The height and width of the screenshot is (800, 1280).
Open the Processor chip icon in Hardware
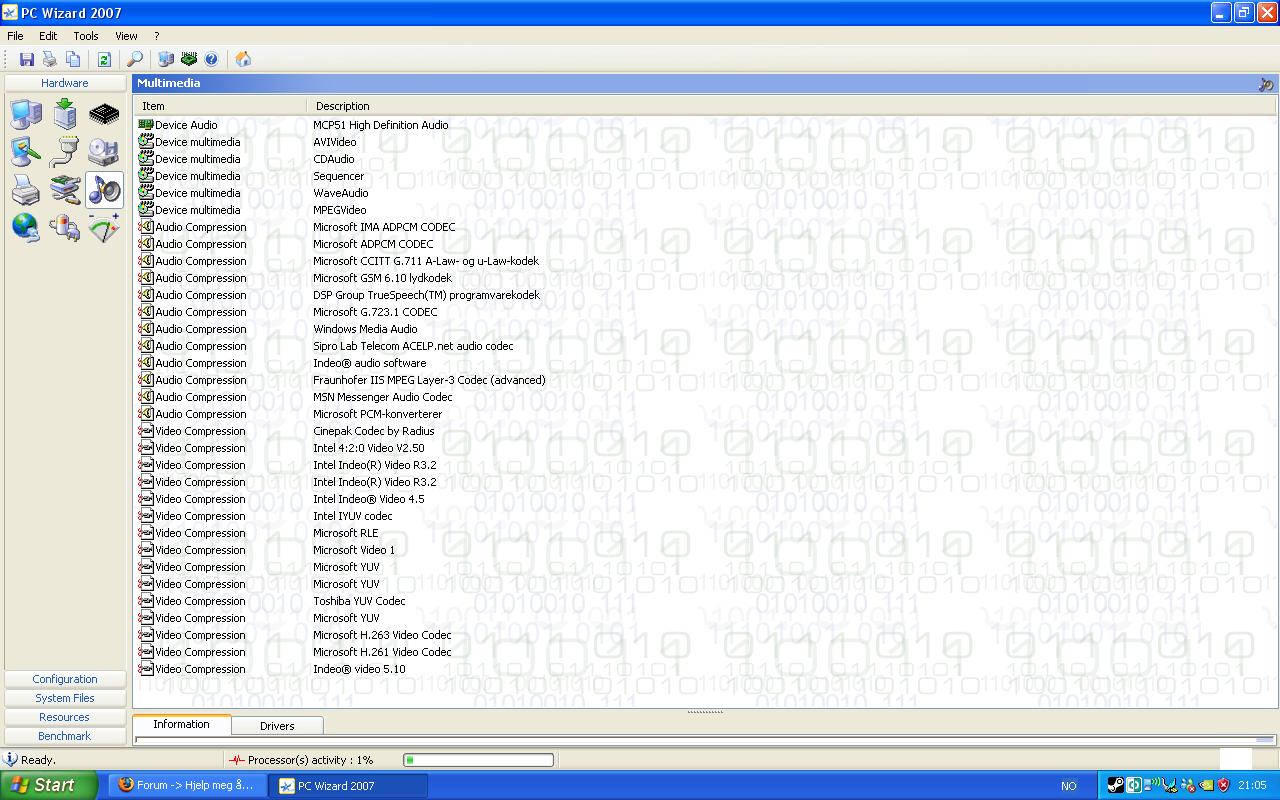point(104,114)
